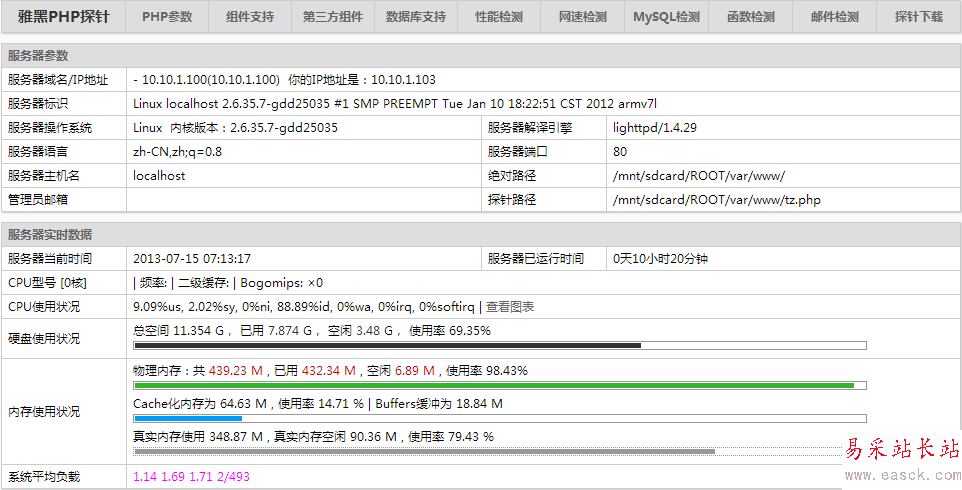This screenshot has width=962, height=490.
Task: Select the localhost hostname value
Action: pos(159,176)
